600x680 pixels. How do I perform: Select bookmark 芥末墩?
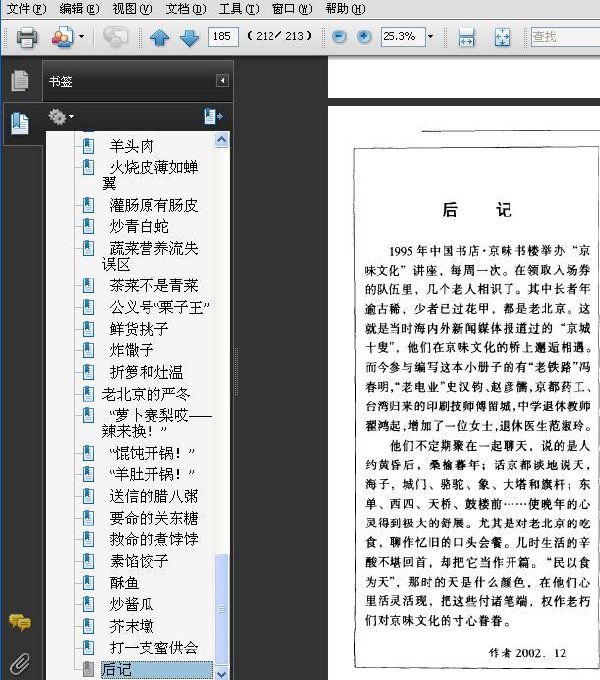(131, 626)
